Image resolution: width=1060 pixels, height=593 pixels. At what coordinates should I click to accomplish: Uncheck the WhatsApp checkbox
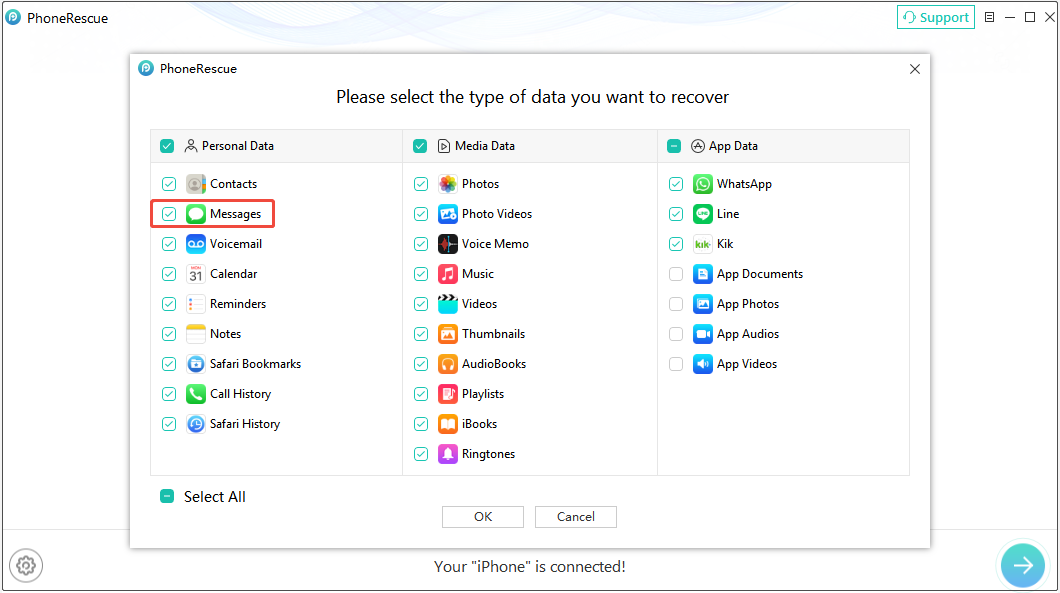(x=676, y=184)
